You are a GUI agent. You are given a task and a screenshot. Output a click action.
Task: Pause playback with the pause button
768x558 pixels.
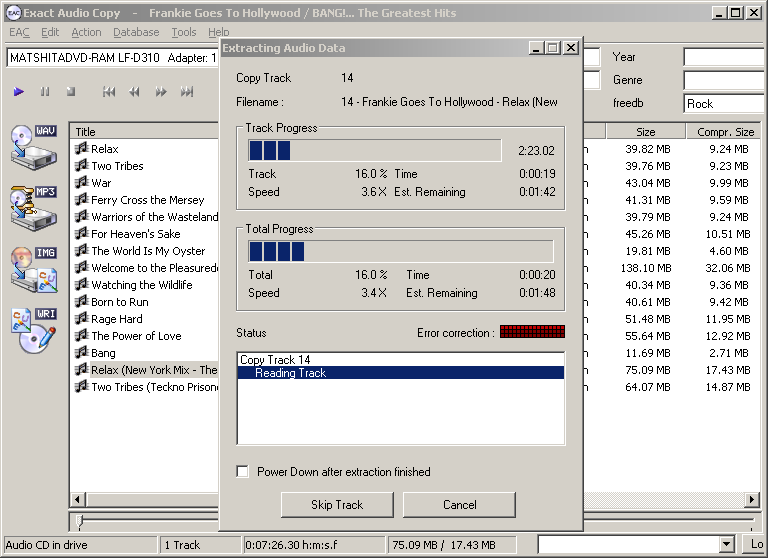click(45, 92)
